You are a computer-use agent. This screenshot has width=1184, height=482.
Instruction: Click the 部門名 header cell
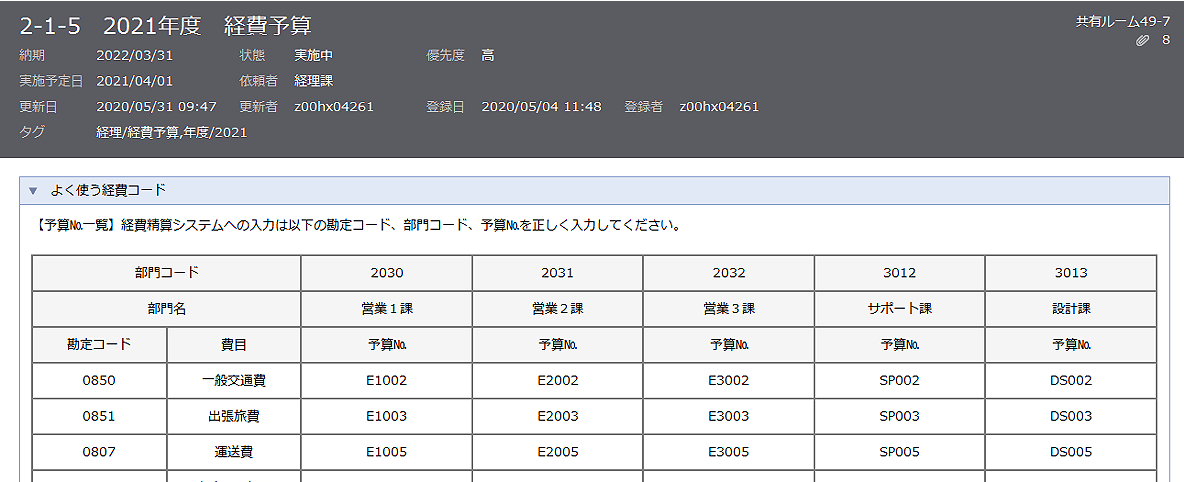click(x=166, y=309)
